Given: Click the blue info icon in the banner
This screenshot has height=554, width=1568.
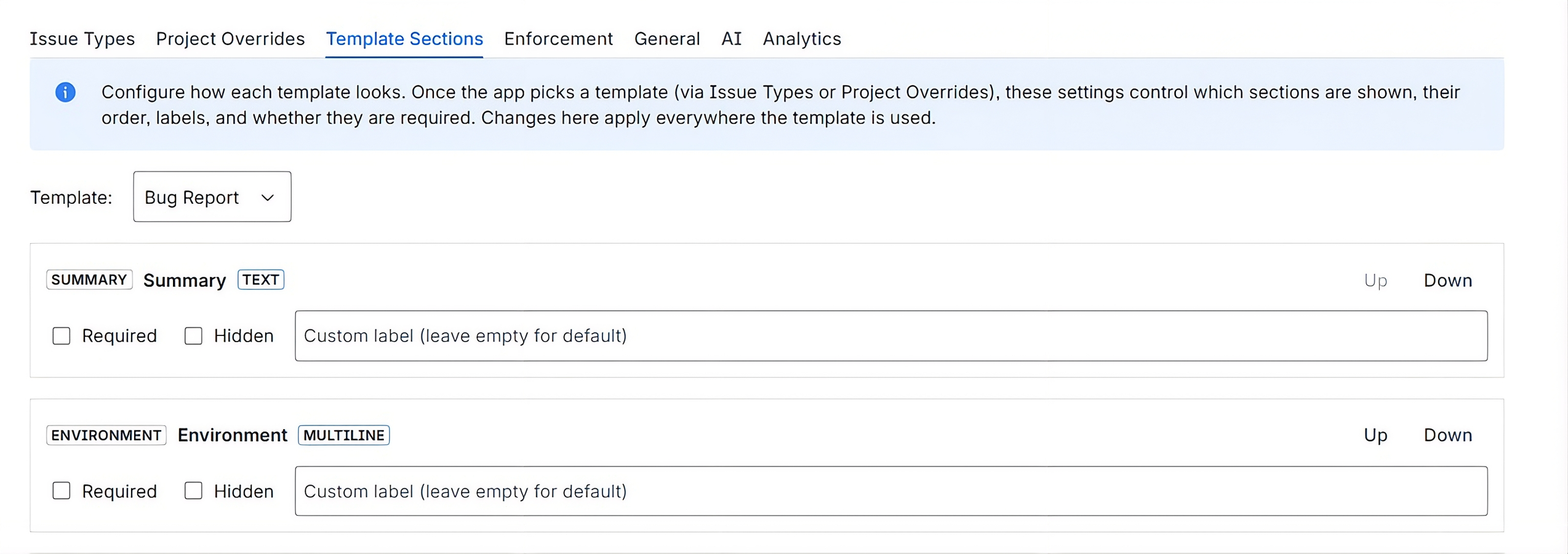Looking at the screenshot, I should click(66, 92).
